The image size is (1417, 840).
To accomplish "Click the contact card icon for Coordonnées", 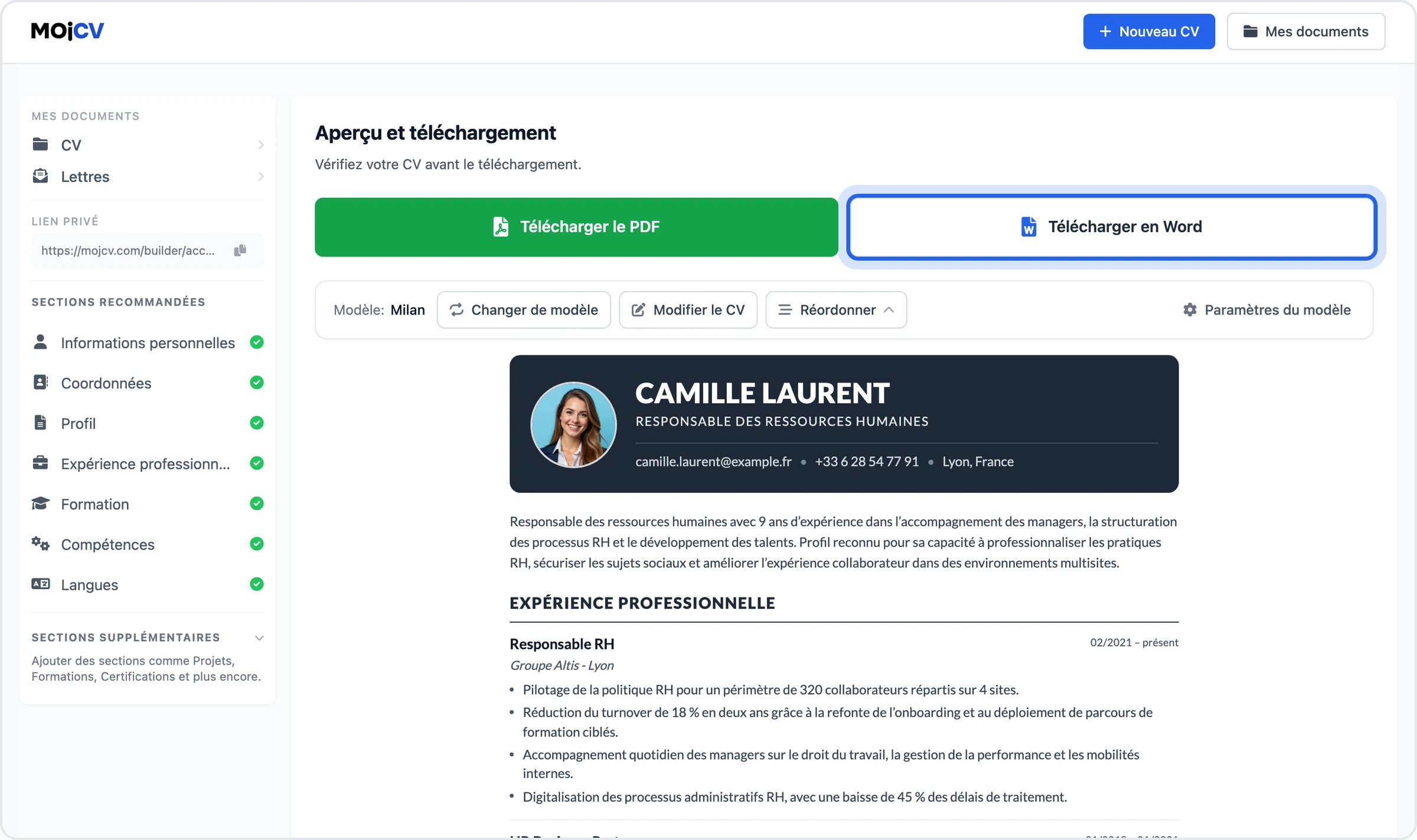I will coord(40,382).
